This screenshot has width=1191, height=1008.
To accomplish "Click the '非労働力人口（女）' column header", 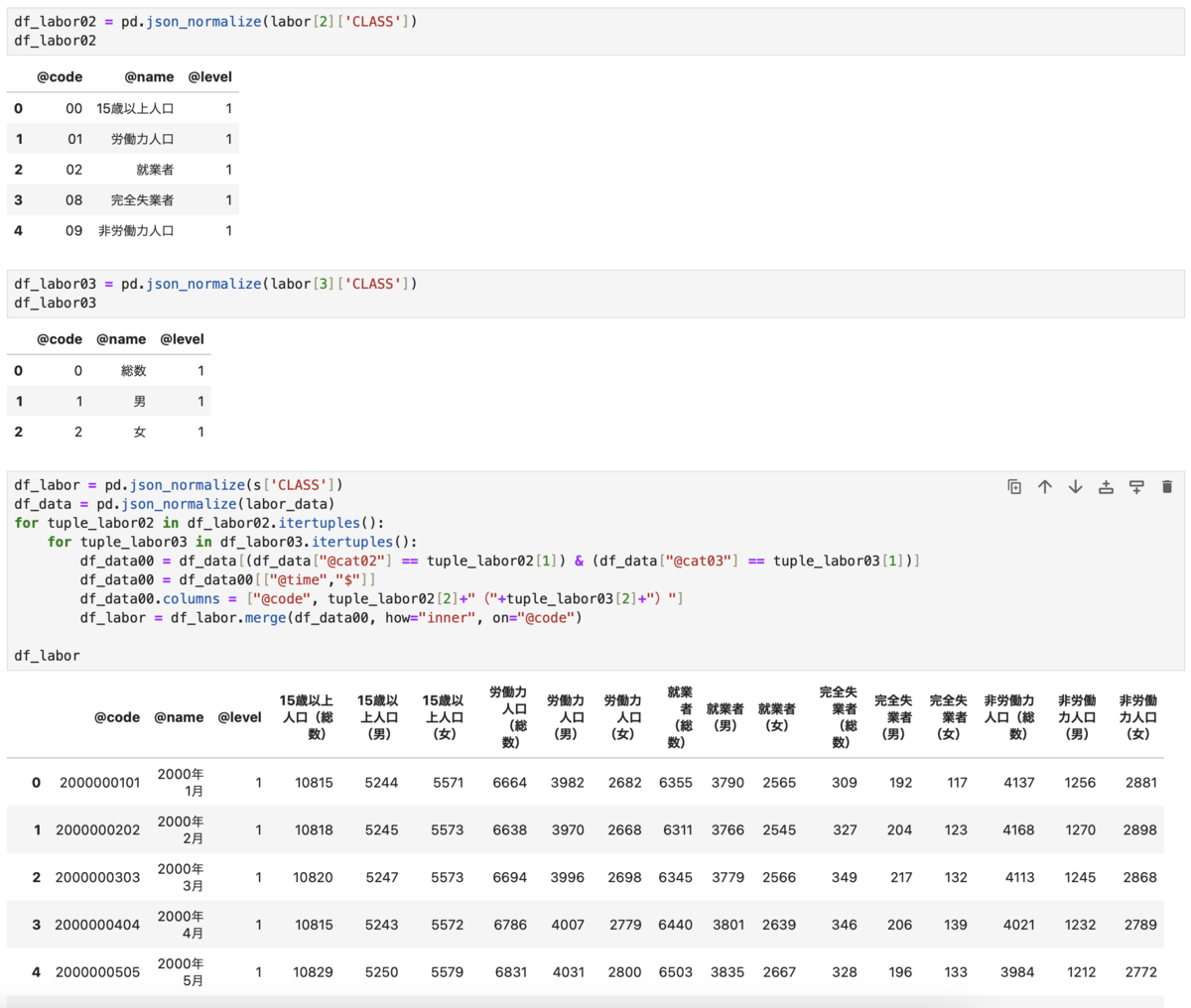I will [x=1138, y=717].
